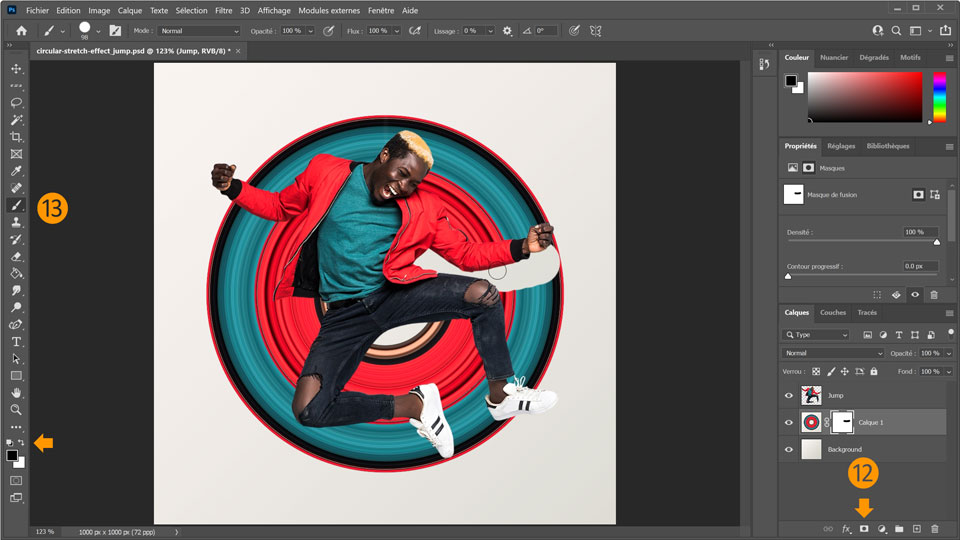Delete layer using Layers panel trash icon
960x540 pixels.
pos(934,528)
